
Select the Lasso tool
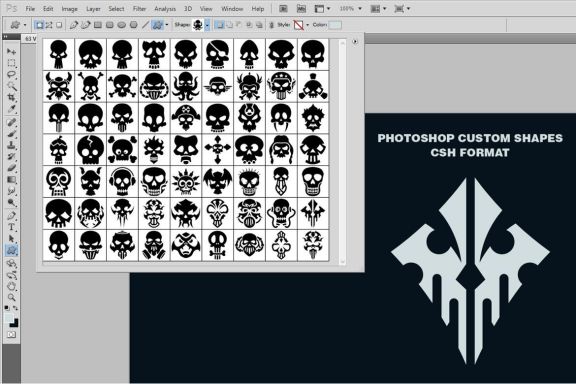point(11,75)
